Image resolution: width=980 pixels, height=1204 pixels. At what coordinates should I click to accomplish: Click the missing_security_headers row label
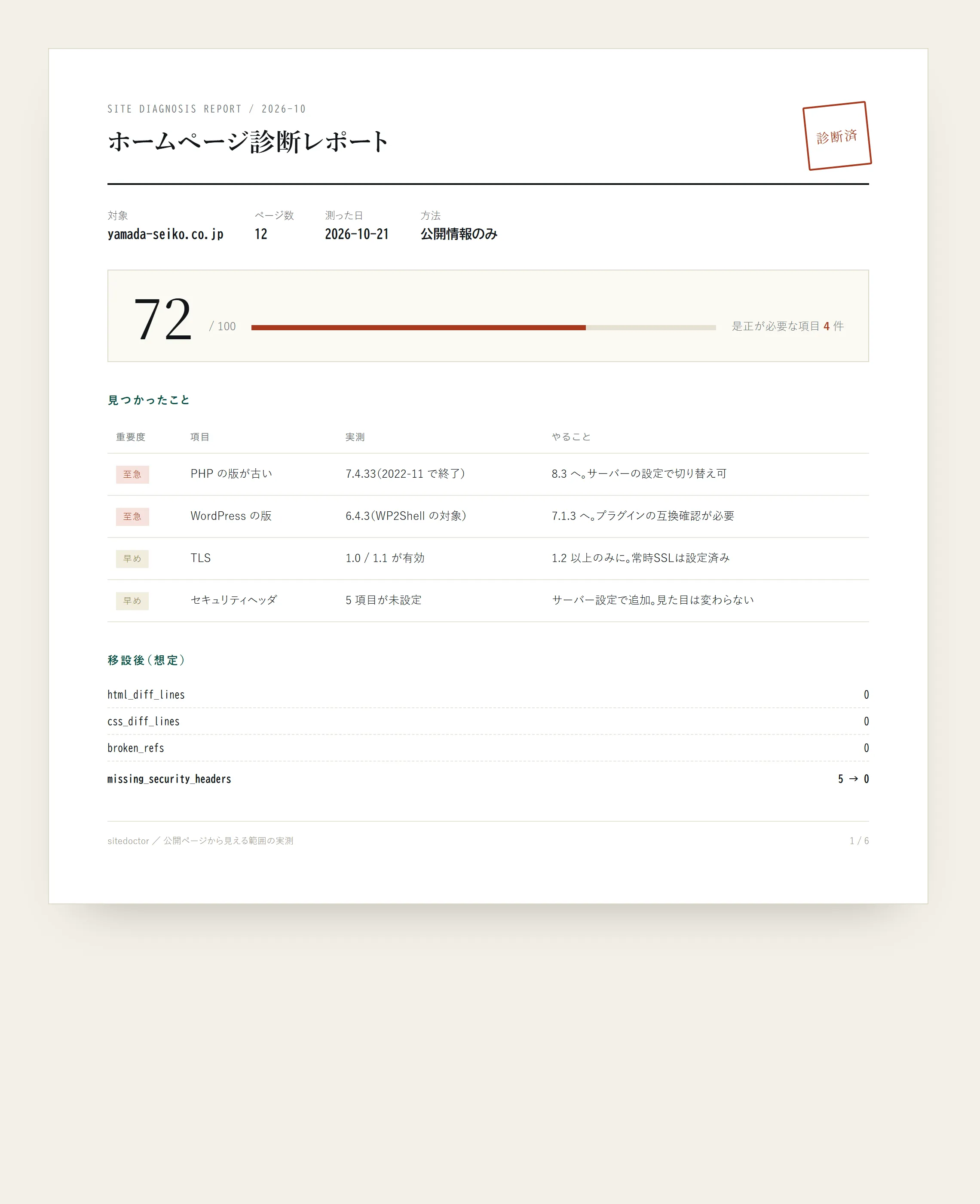tap(169, 779)
